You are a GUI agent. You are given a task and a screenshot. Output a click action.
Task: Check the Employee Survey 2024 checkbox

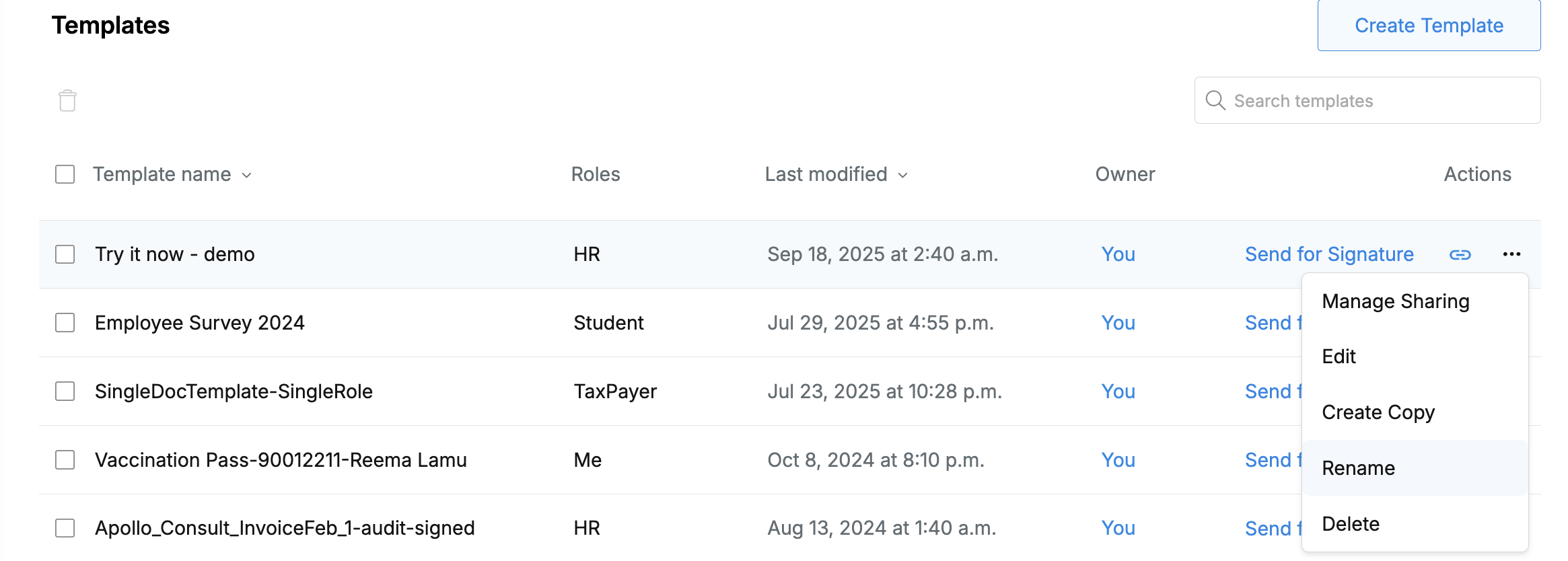(x=65, y=323)
